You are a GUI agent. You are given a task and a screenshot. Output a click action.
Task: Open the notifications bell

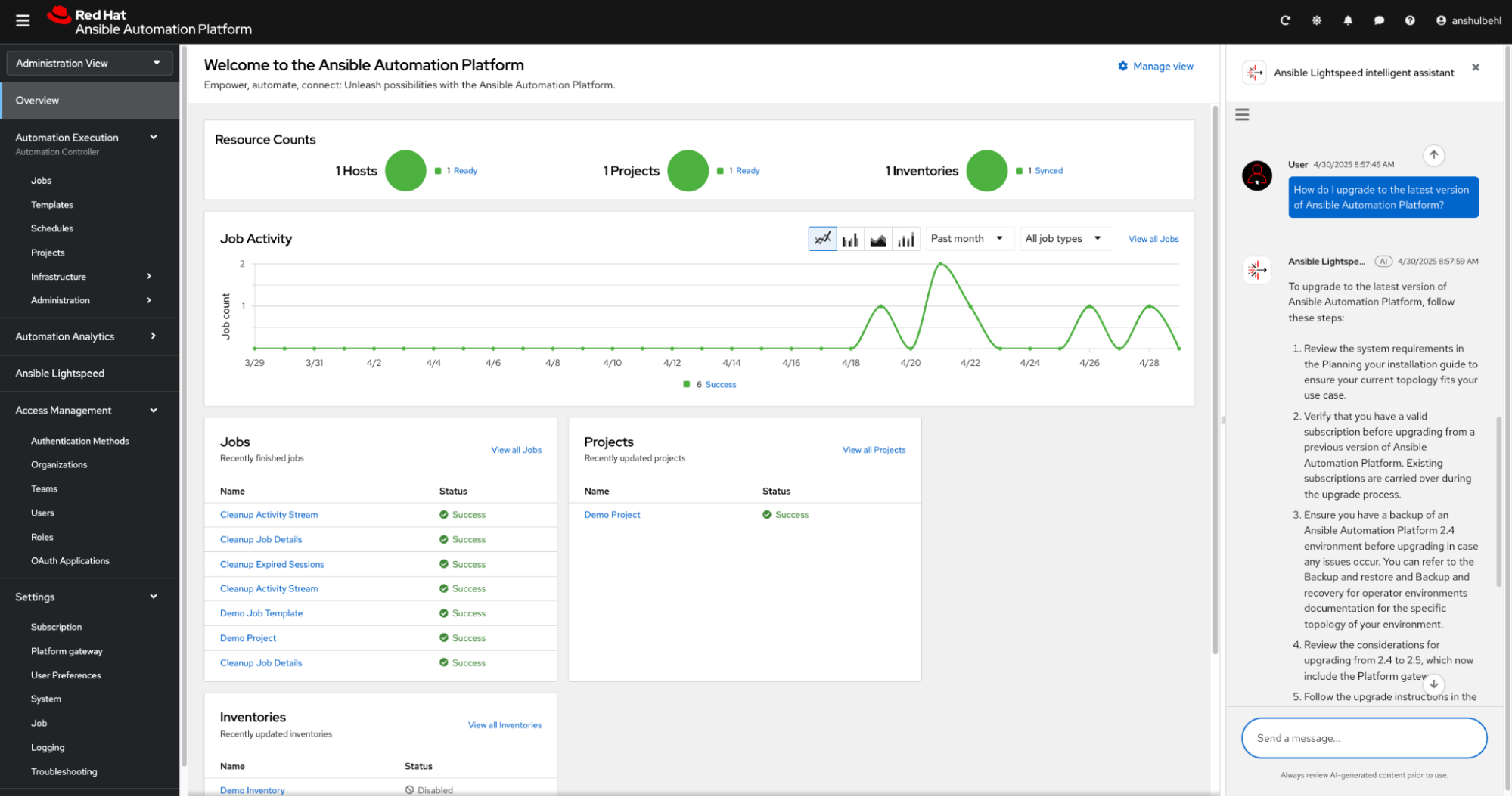(1348, 20)
